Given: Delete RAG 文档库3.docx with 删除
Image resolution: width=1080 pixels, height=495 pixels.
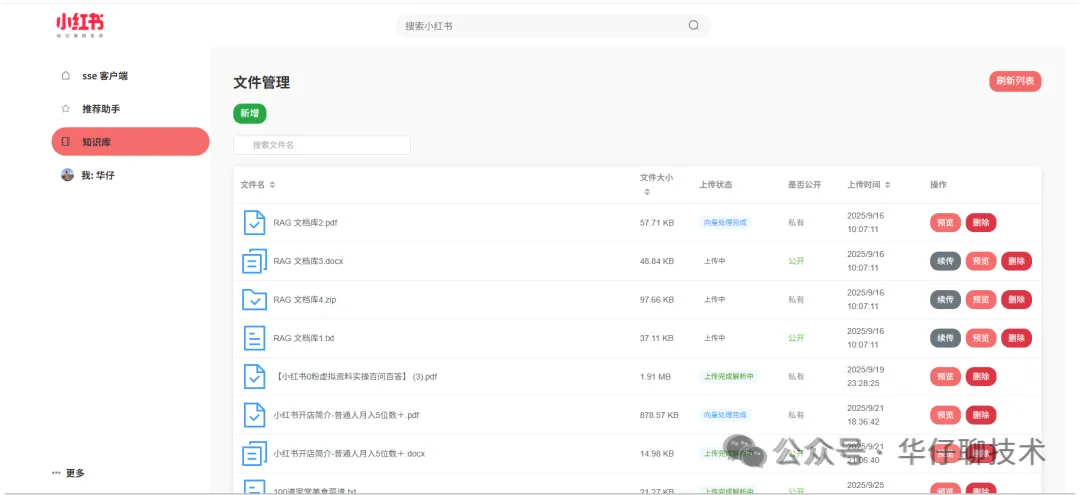Looking at the screenshot, I should [x=1017, y=261].
